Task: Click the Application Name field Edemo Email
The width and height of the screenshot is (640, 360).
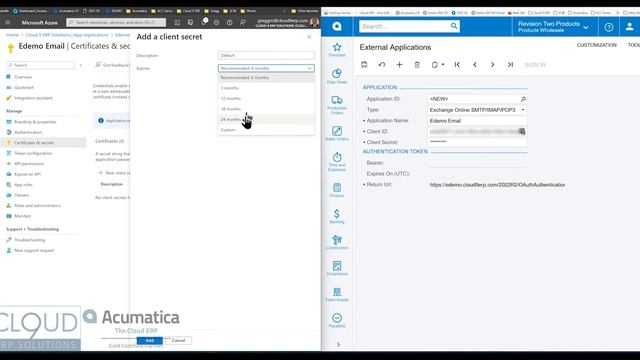Action: (477, 121)
